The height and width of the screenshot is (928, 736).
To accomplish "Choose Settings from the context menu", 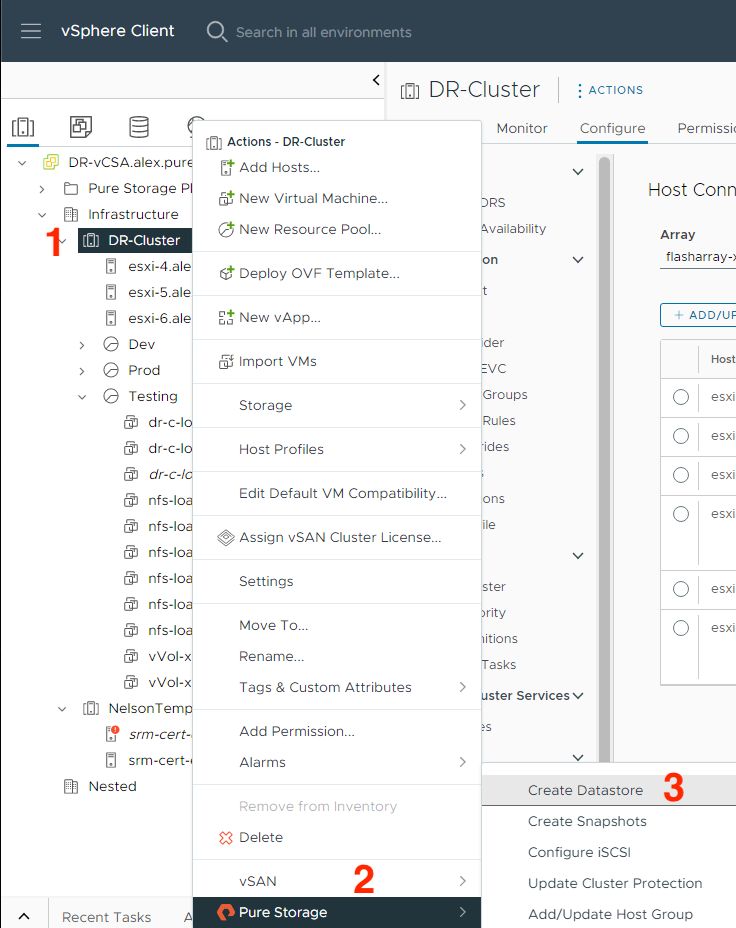I will click(x=266, y=581).
